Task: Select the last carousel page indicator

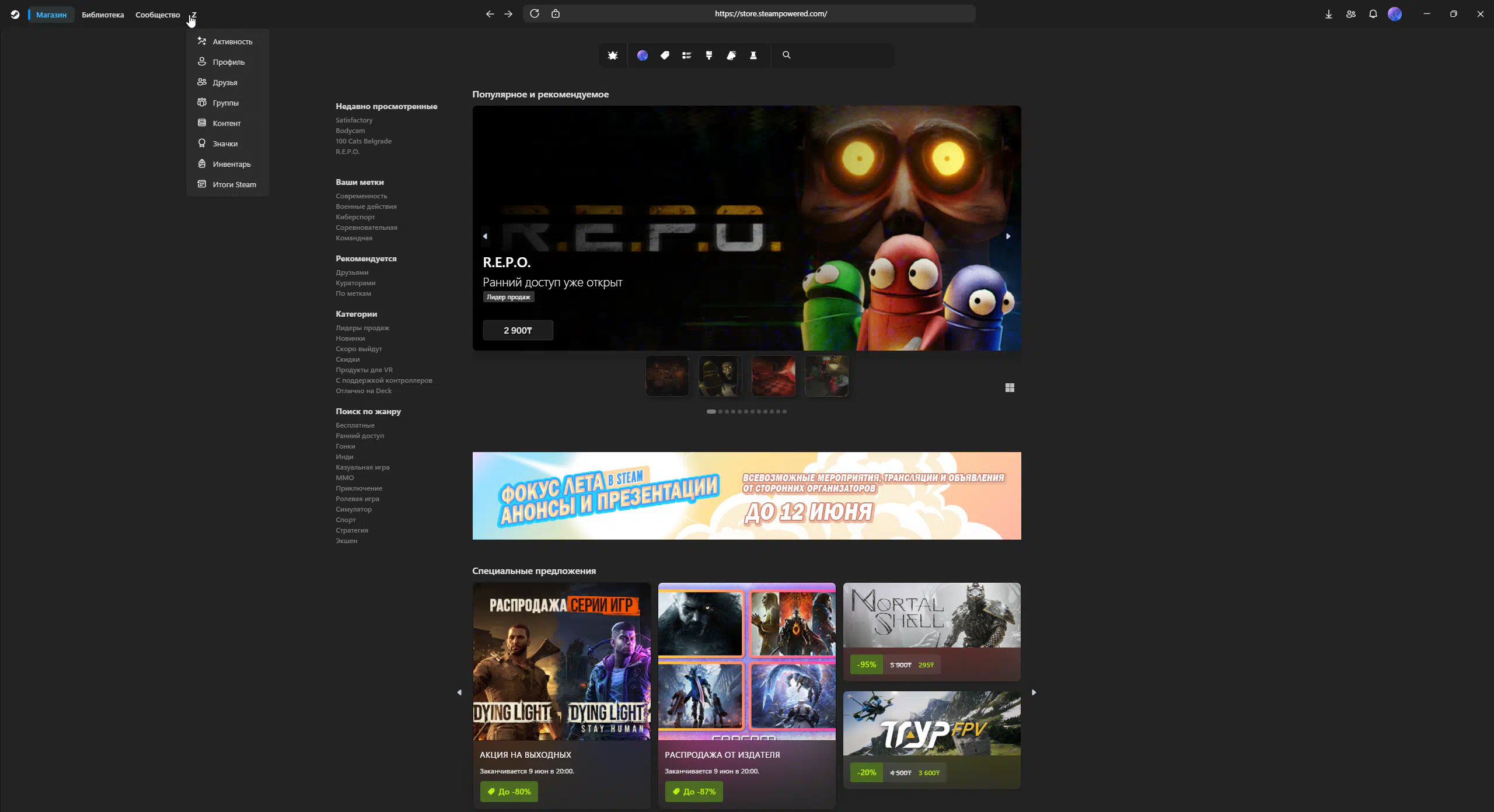Action: coord(784,411)
